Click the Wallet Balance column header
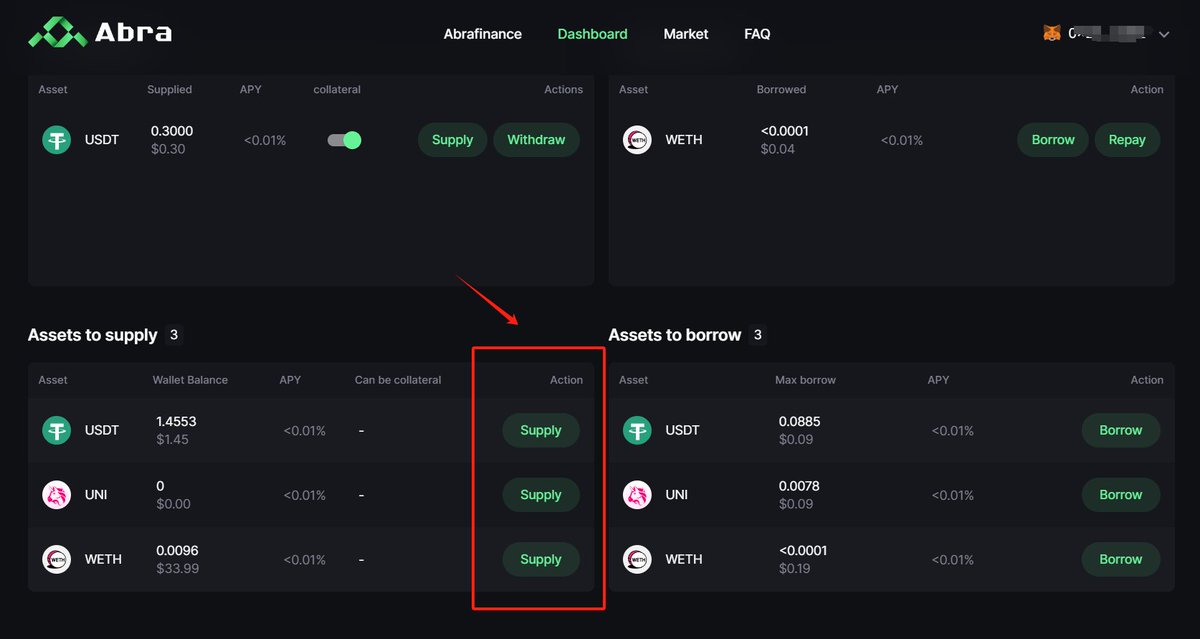This screenshot has height=639, width=1200. tap(190, 380)
